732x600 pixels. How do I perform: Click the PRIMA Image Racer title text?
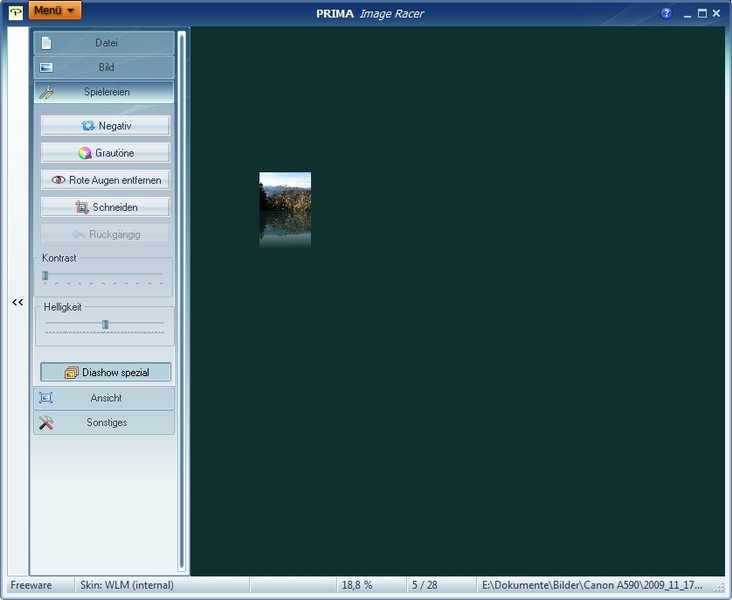(x=370, y=14)
